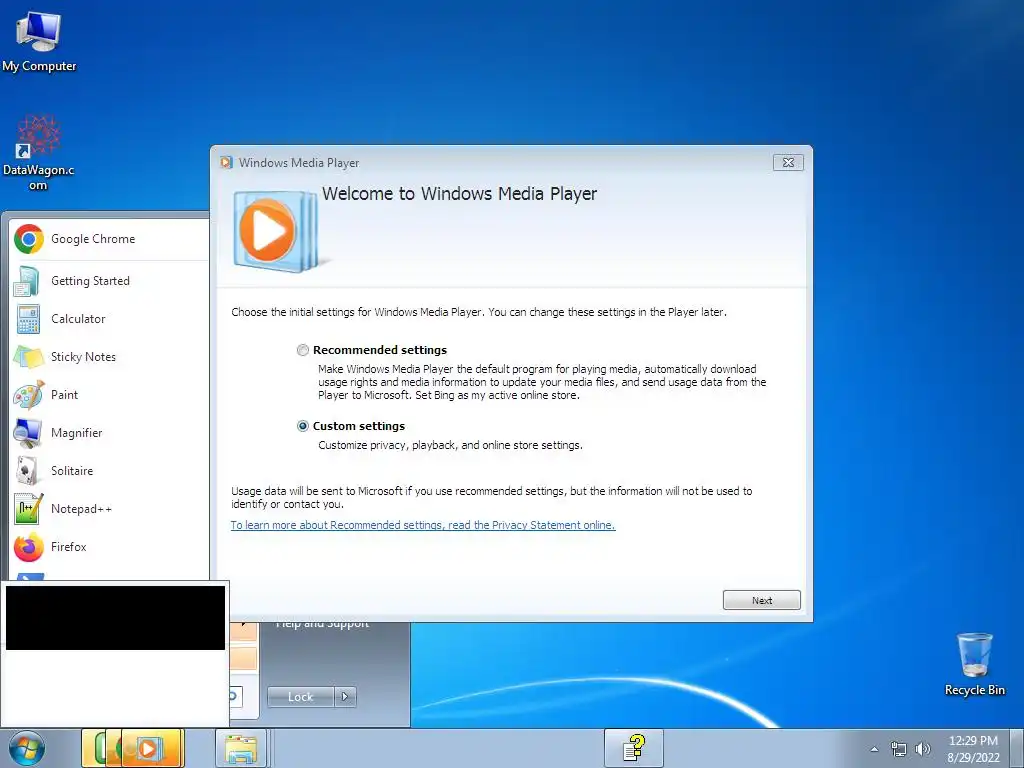Expand the arrow next to Lock button
The width and height of the screenshot is (1024, 768).
tap(345, 697)
